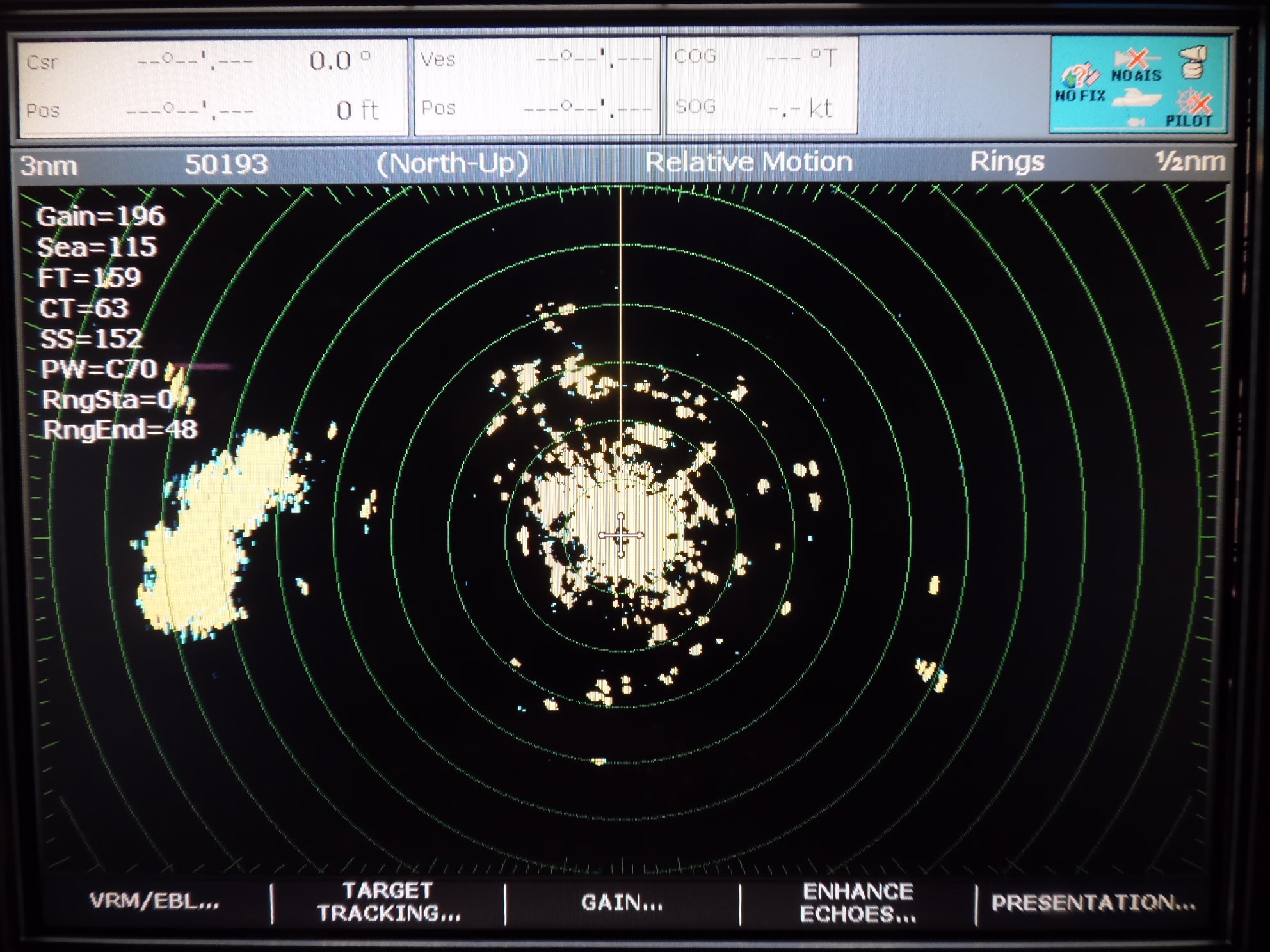
Task: Click the Csr label in data bar
Action: point(42,62)
